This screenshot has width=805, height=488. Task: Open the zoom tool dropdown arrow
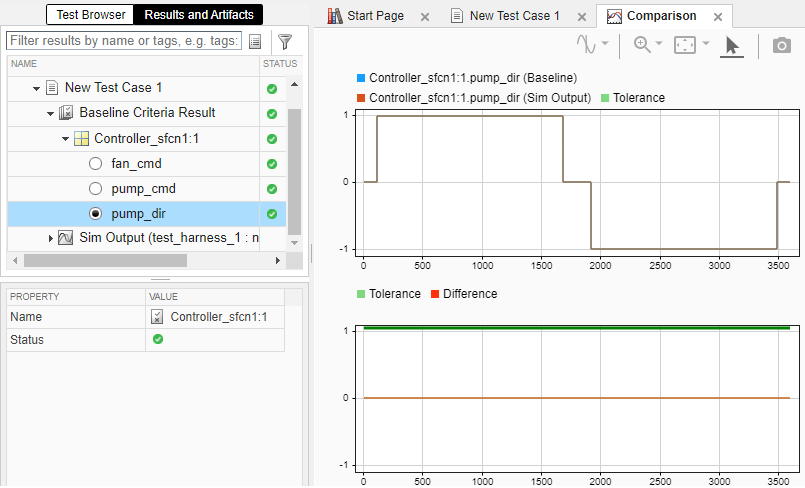coord(659,45)
